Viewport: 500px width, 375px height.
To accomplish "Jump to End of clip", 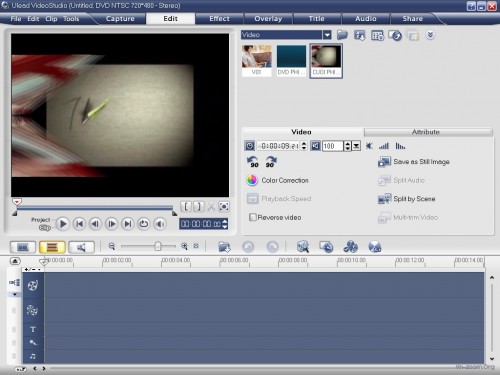I will pyautogui.click(x=128, y=224).
